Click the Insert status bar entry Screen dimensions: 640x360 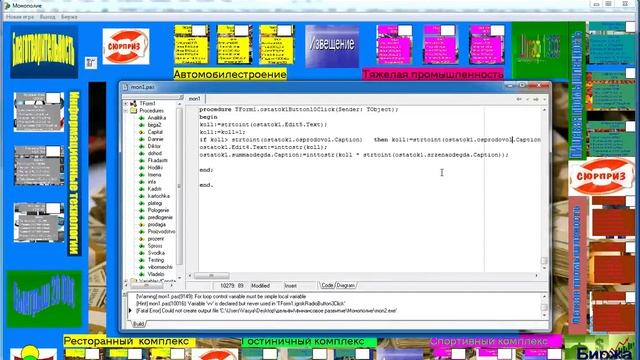point(291,286)
